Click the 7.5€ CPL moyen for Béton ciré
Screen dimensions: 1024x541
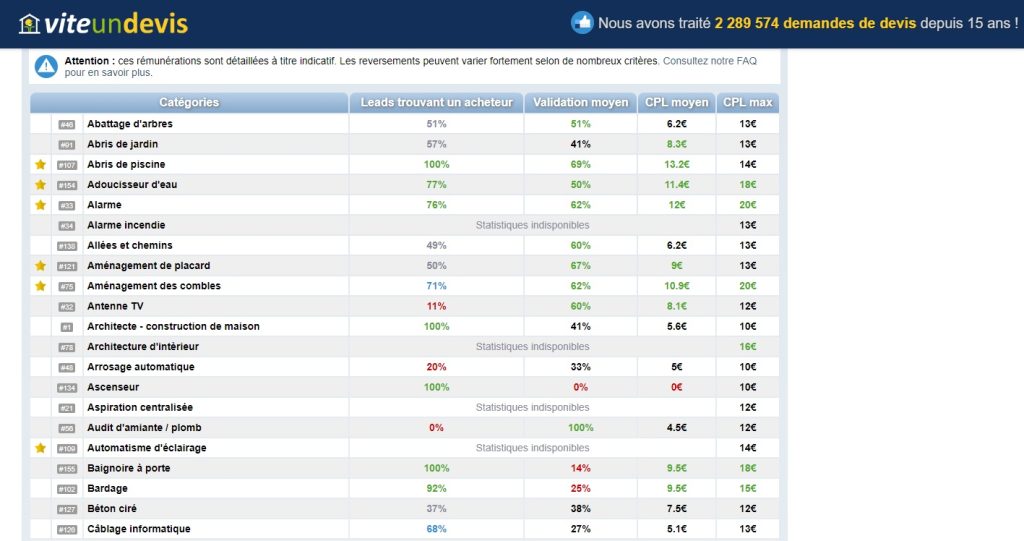(x=677, y=508)
